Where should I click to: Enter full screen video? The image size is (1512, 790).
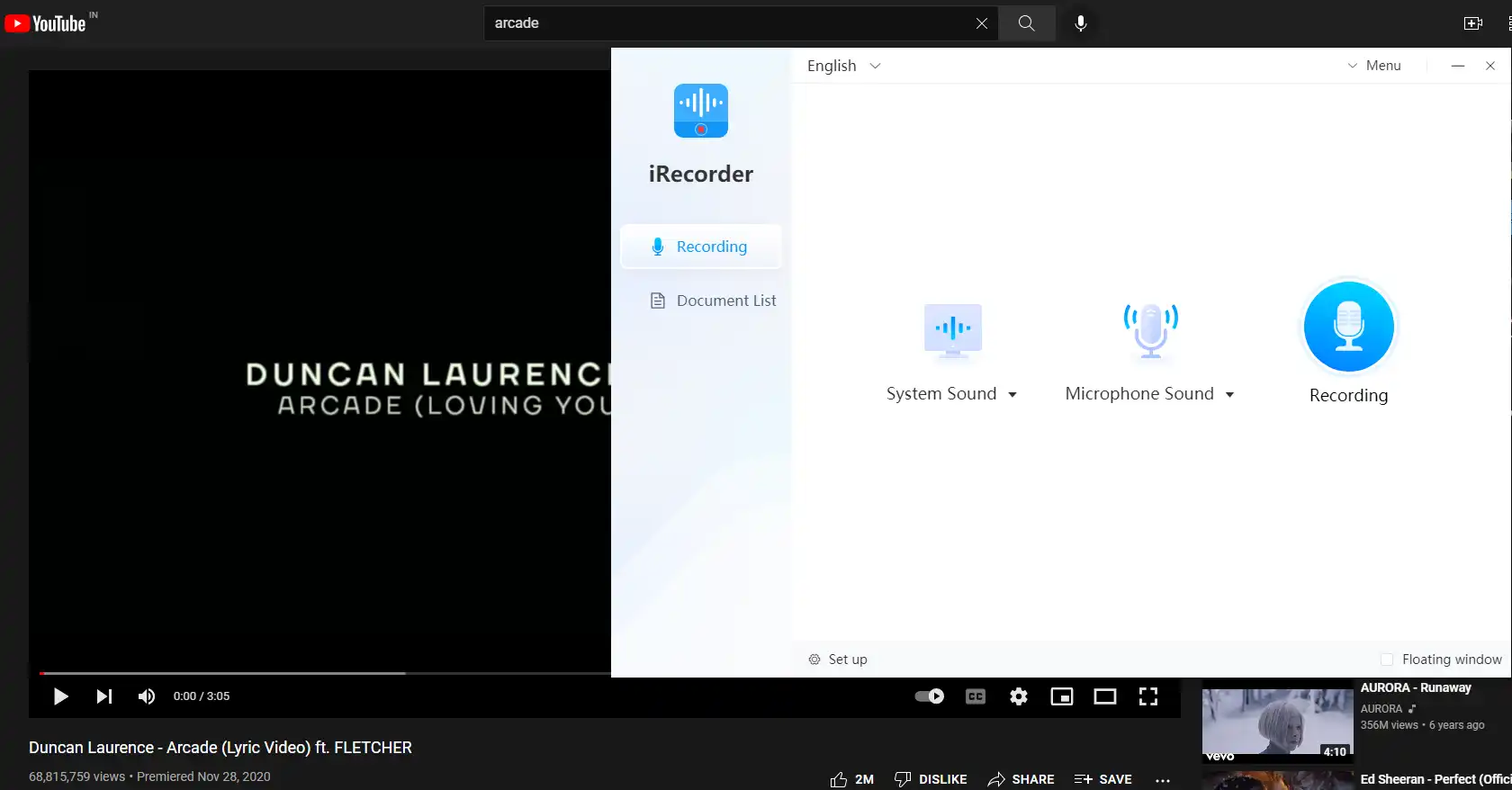[1148, 696]
